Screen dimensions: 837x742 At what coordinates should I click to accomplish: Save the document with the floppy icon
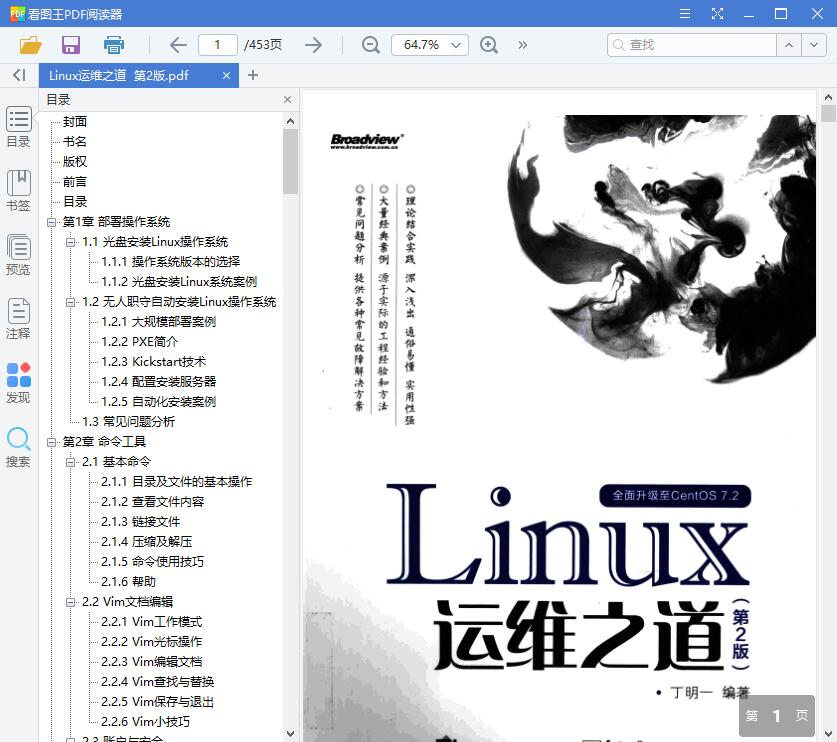(x=70, y=45)
